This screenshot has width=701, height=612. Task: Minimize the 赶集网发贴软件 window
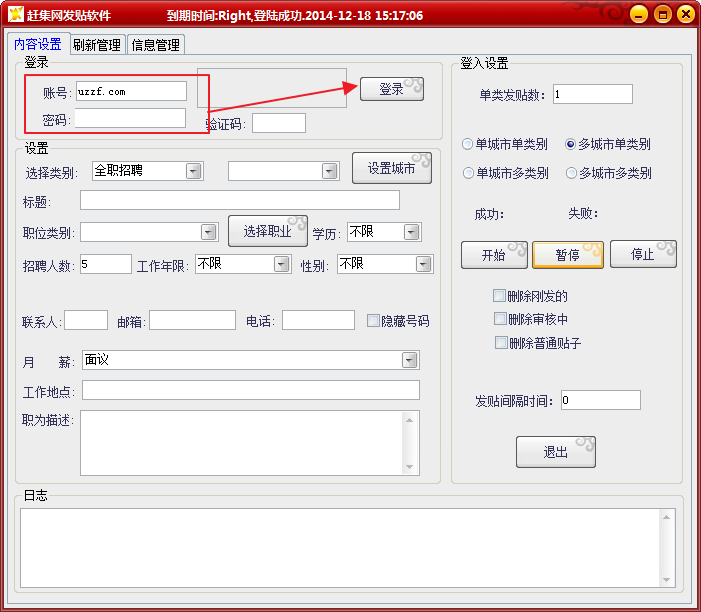point(639,14)
